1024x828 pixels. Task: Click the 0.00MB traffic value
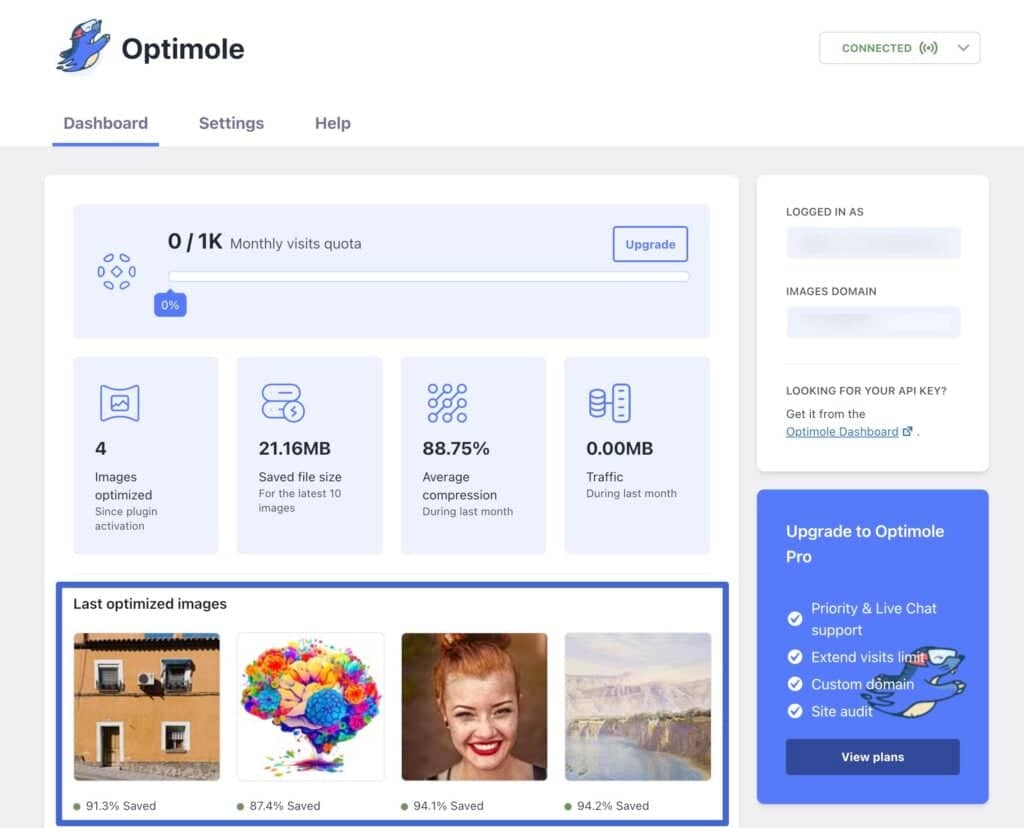pyautogui.click(x=619, y=449)
